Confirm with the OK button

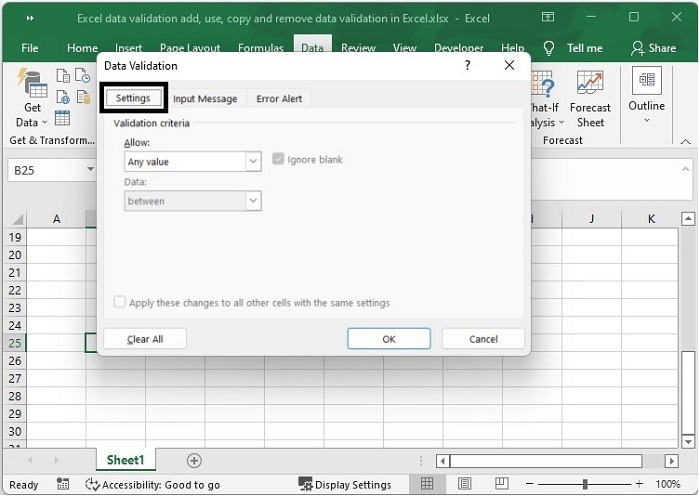point(389,339)
